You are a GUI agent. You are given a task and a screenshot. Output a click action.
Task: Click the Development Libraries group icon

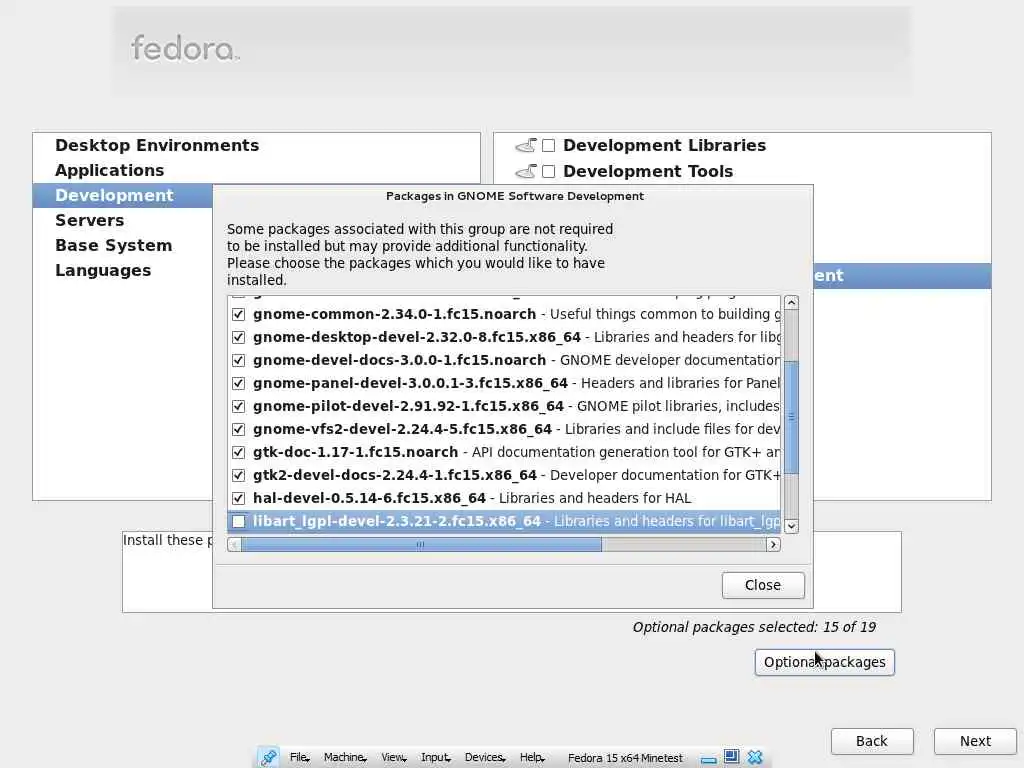526,145
